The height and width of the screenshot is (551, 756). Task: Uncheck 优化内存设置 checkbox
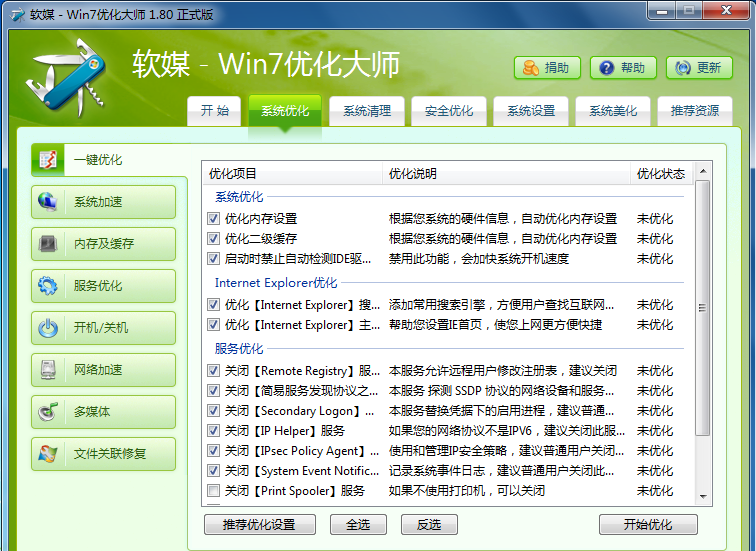pyautogui.click(x=213, y=219)
